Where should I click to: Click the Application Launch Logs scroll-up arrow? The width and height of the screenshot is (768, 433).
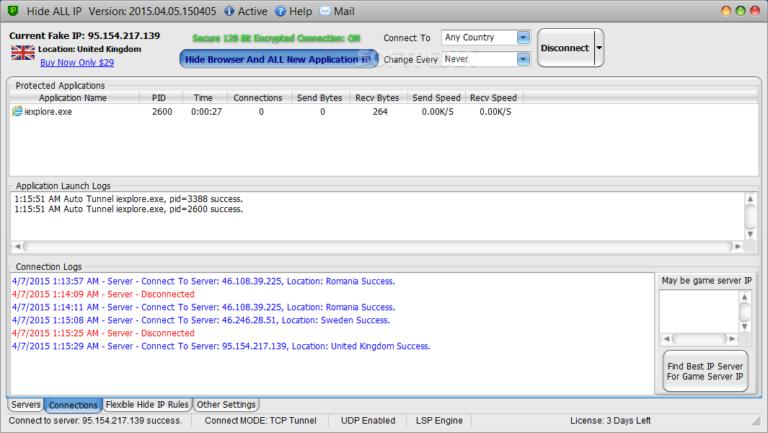(750, 199)
